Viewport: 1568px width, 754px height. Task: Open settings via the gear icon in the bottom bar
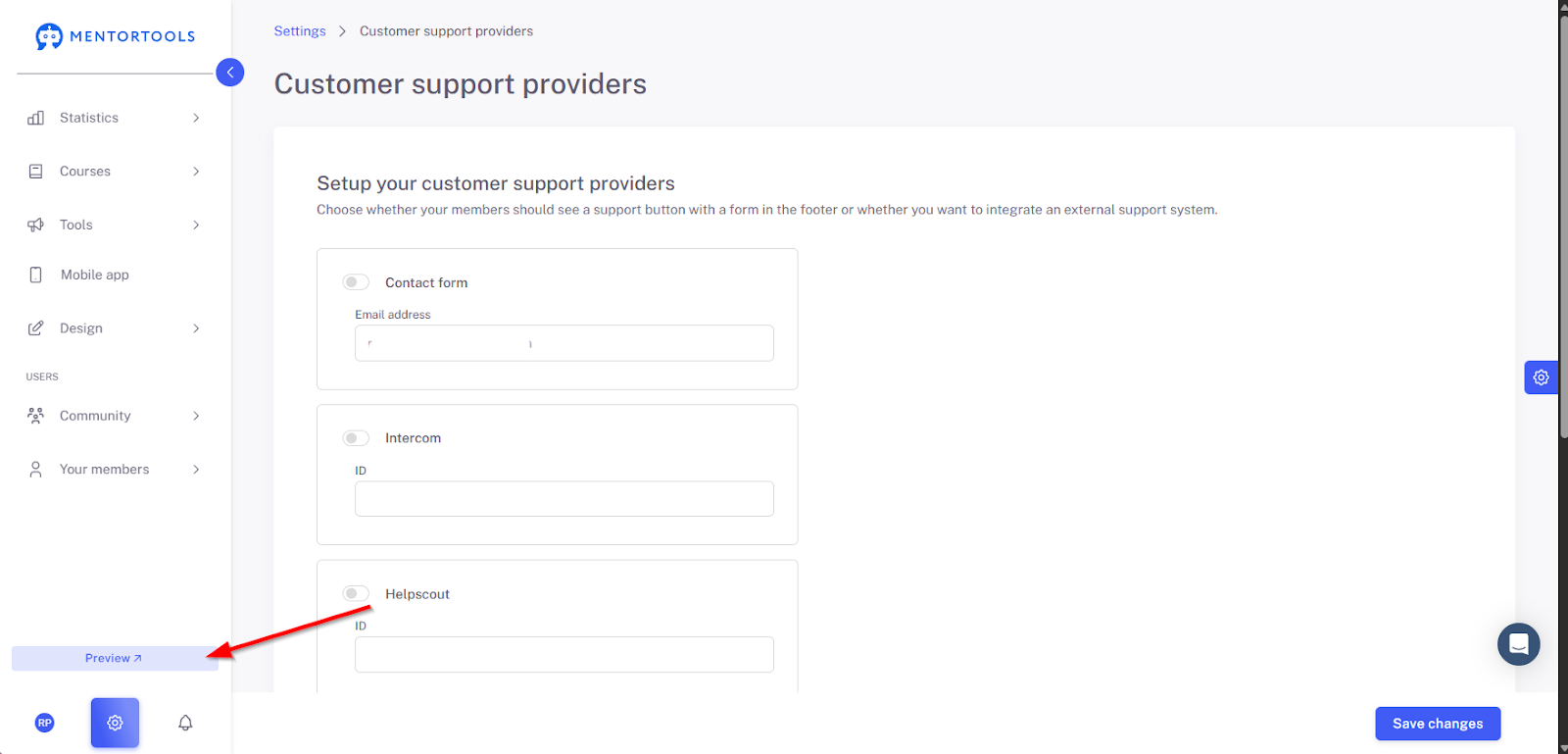(x=115, y=723)
